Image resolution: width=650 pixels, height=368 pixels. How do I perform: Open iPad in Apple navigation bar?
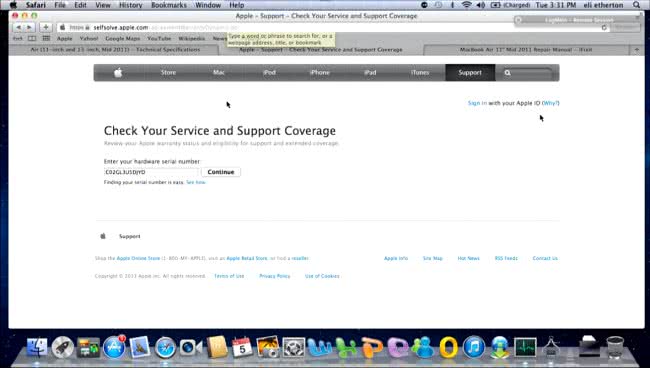[370, 73]
